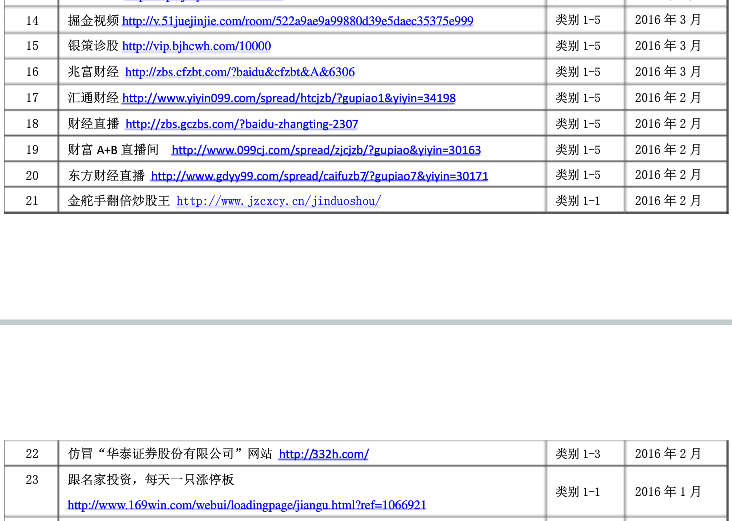Open the 51juejinjie.com link in row 14
The width and height of the screenshot is (732, 521).
click(x=297, y=21)
